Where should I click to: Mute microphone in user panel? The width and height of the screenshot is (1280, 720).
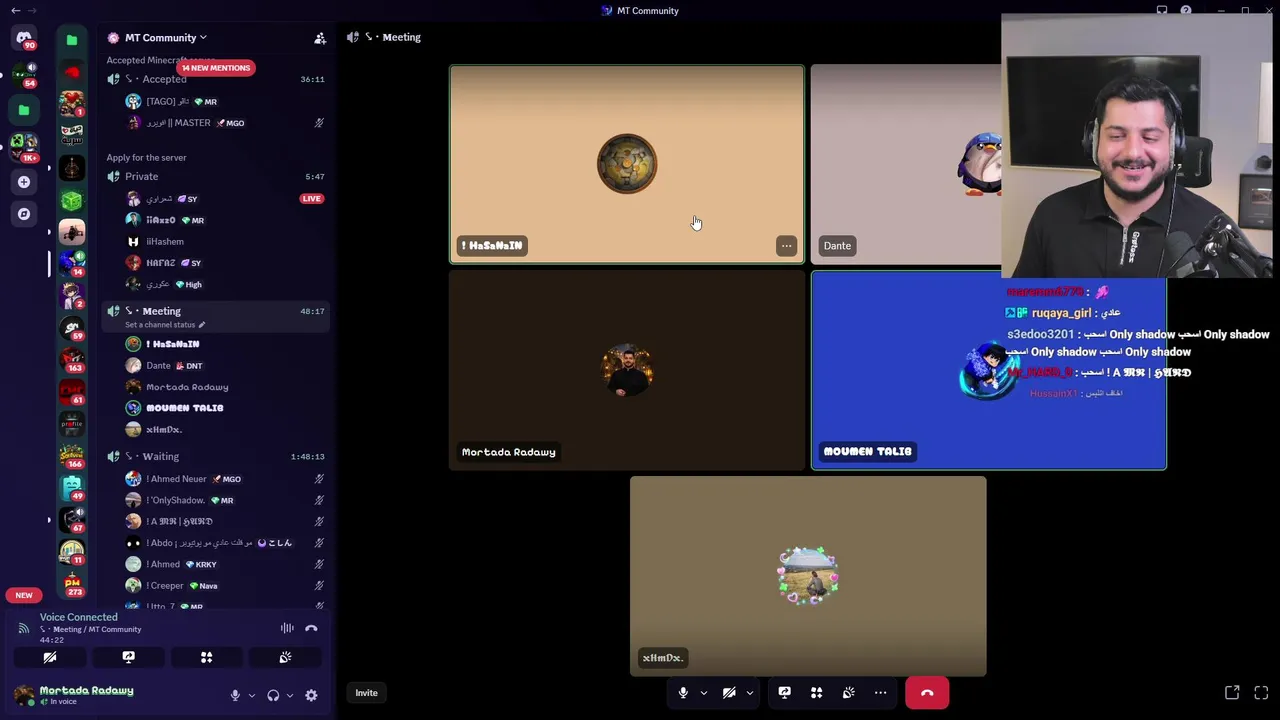pyautogui.click(x=235, y=695)
